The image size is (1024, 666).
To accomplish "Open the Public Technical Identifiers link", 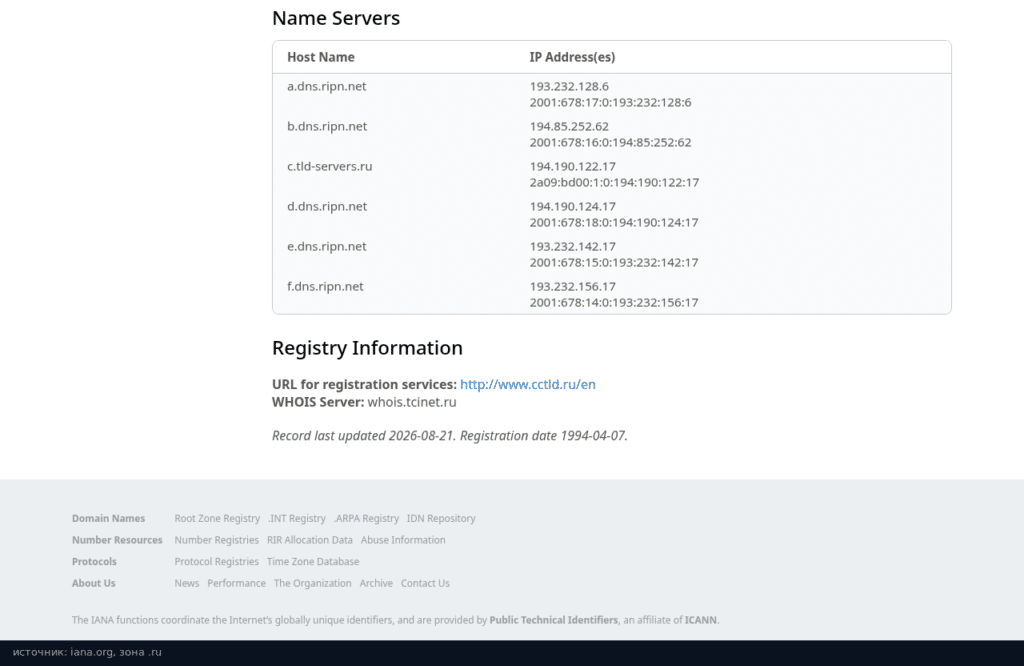I will point(554,620).
